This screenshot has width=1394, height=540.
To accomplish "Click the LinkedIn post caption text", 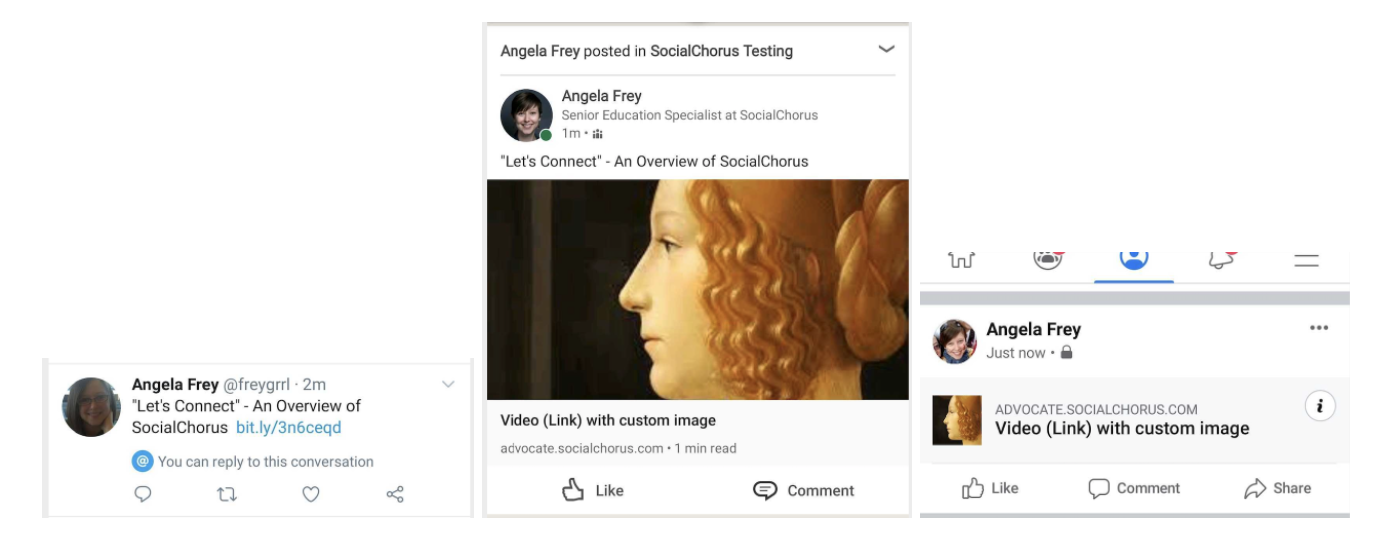I will (654, 161).
